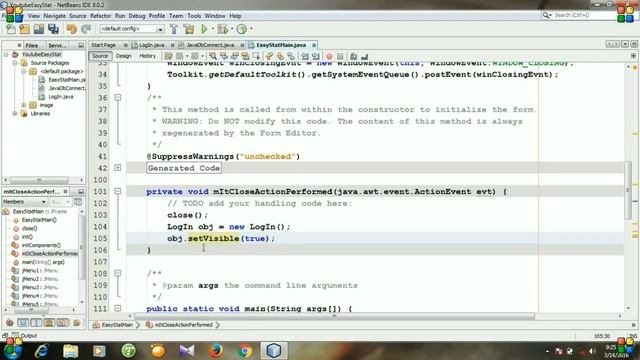Click the Uncomment icon in editor toolbar

coord(364,56)
